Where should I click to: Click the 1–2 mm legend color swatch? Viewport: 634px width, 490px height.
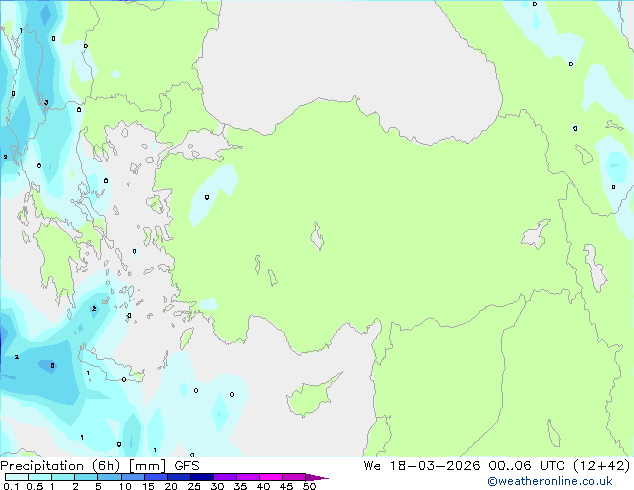tap(63, 477)
